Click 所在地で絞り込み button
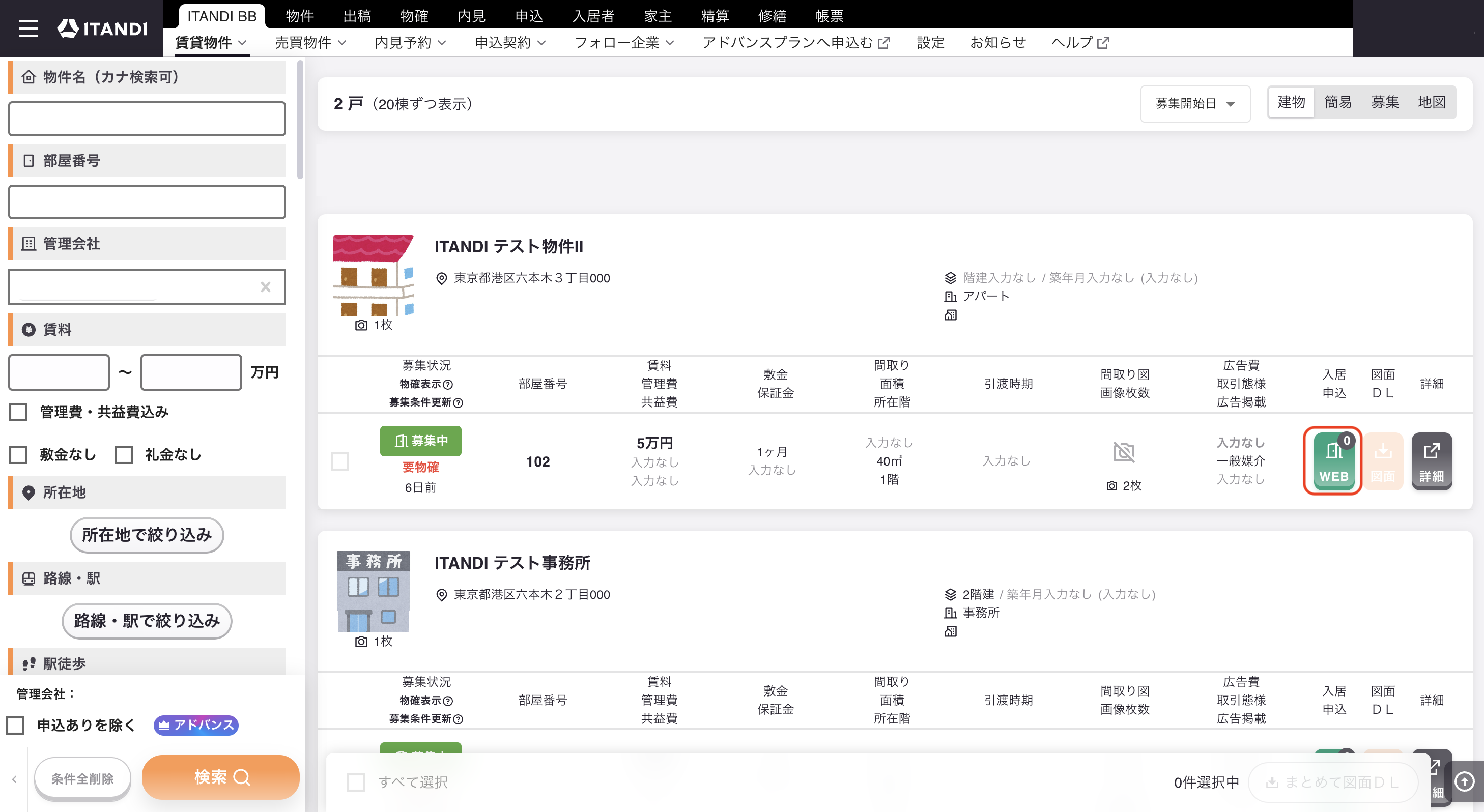Viewport: 1484px width, 812px height. 147,534
